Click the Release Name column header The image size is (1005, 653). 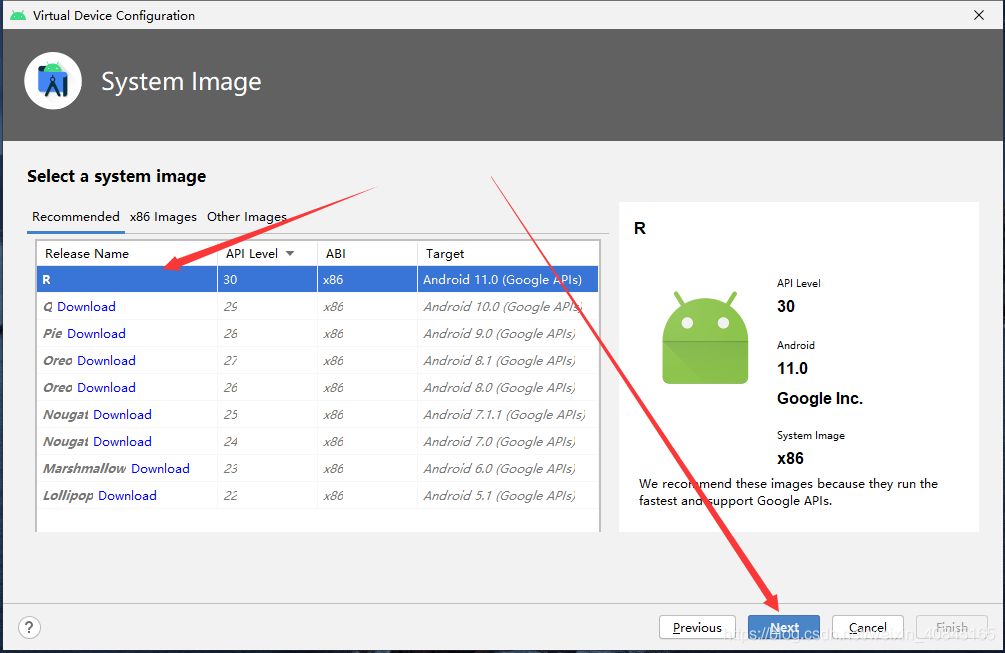click(127, 254)
